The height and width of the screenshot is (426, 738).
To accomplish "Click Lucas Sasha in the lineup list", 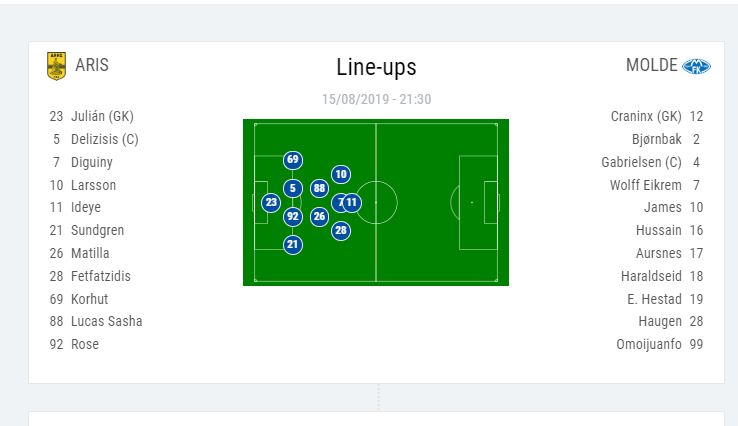I will point(106,321).
